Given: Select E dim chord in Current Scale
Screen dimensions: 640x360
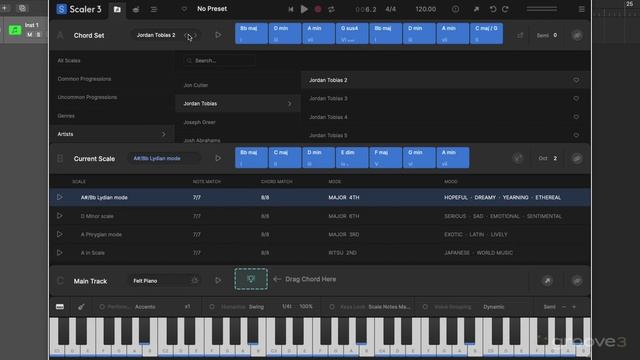Looking at the screenshot, I should [x=351, y=158].
